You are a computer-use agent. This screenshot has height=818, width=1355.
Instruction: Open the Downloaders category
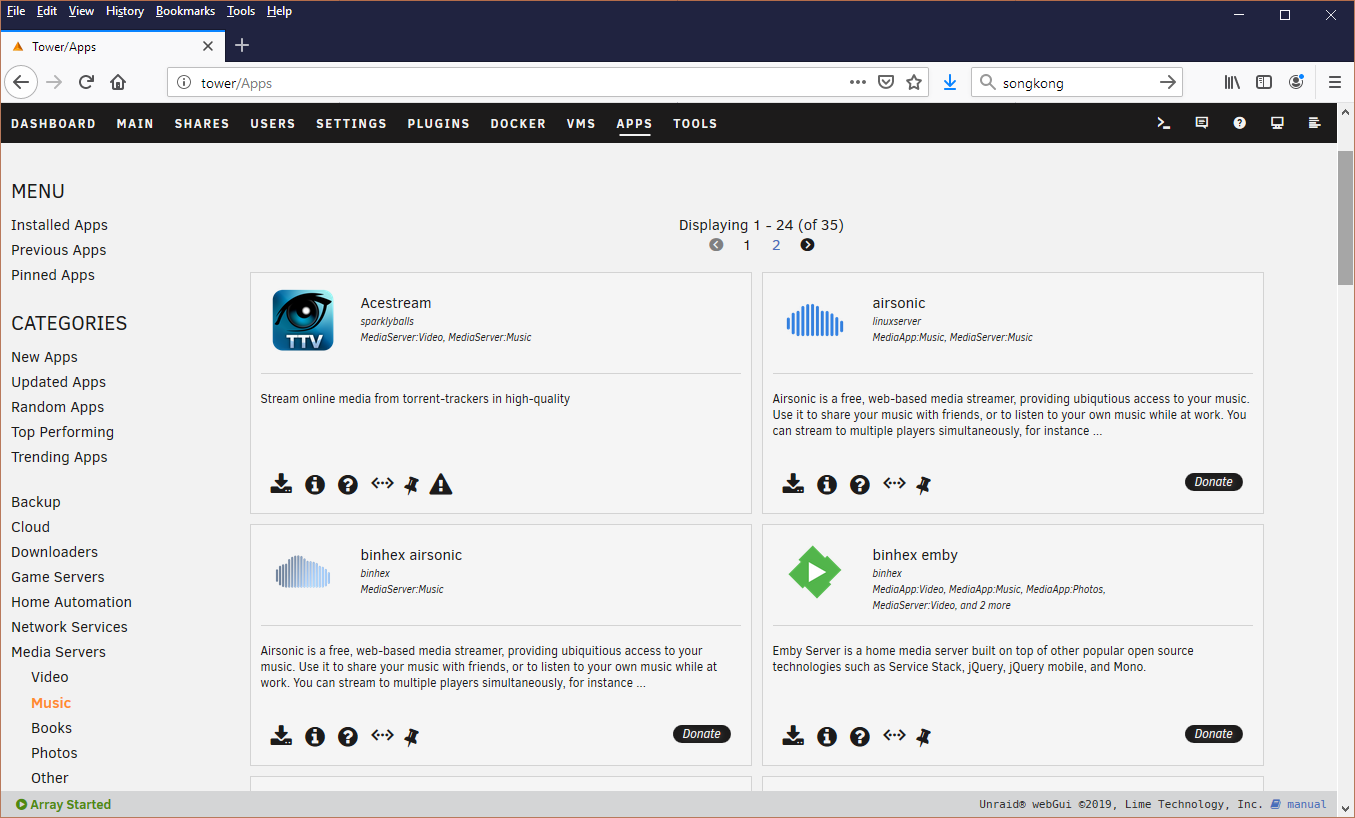coord(54,552)
